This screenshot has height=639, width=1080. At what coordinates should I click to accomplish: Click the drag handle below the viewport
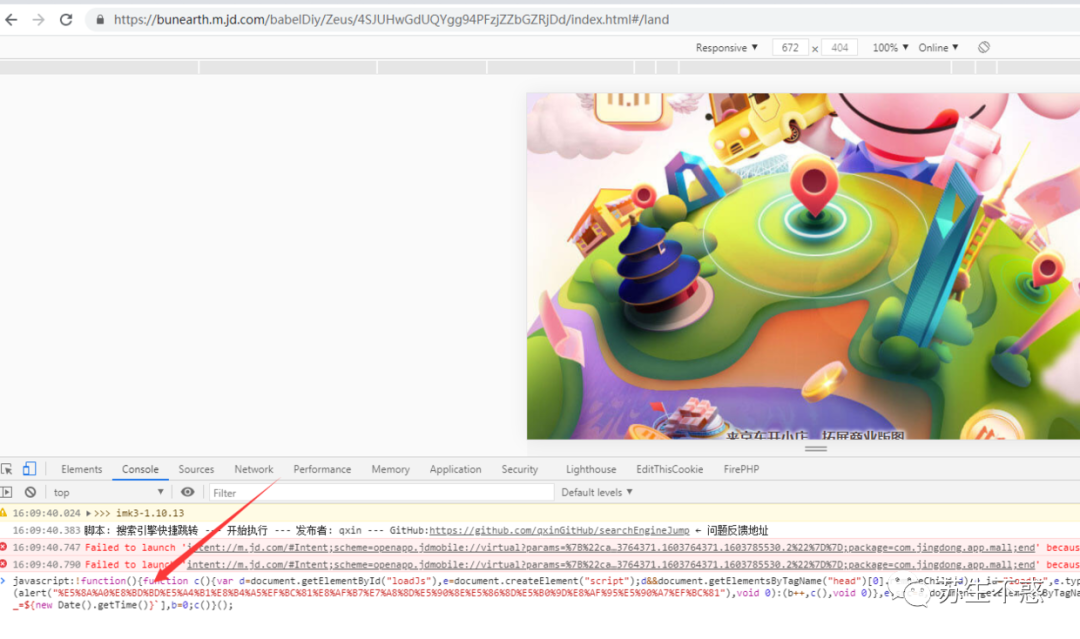816,448
